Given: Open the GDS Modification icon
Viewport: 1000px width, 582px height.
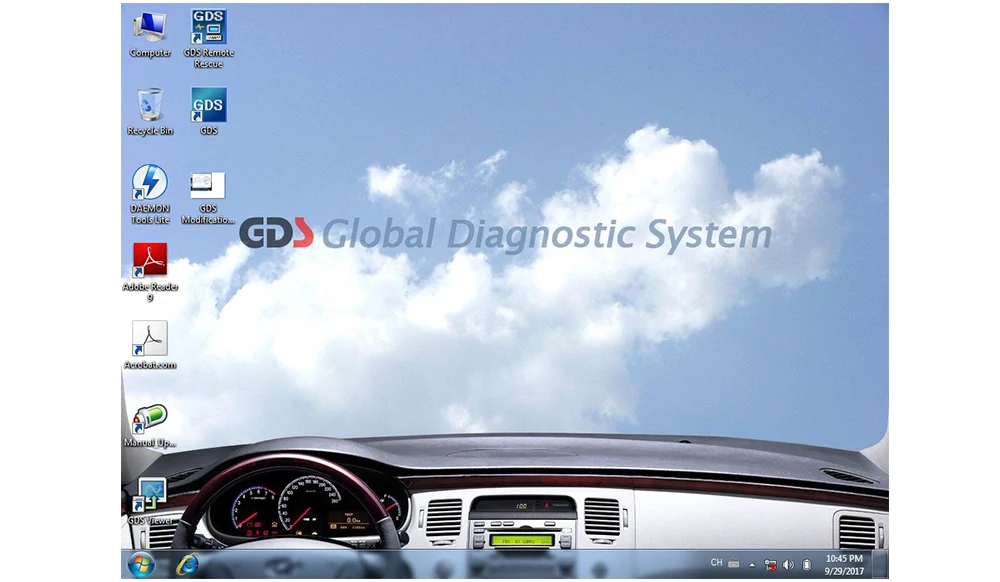Looking at the screenshot, I should [x=208, y=198].
